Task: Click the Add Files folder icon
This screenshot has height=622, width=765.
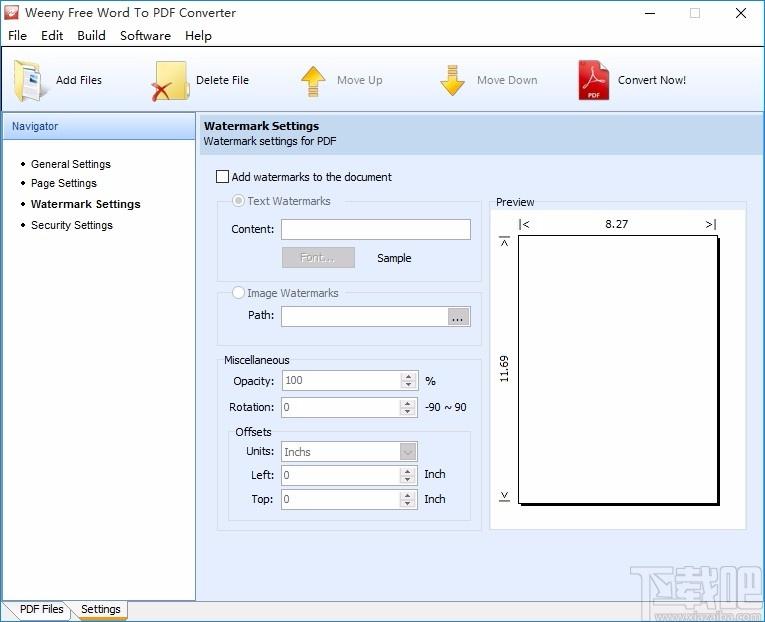Action: (x=29, y=80)
